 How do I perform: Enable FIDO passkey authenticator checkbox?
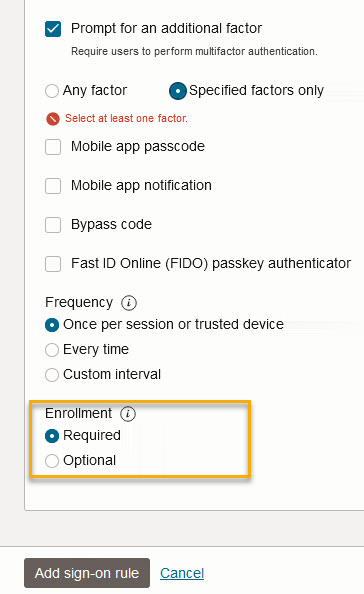pyautogui.click(x=53, y=264)
